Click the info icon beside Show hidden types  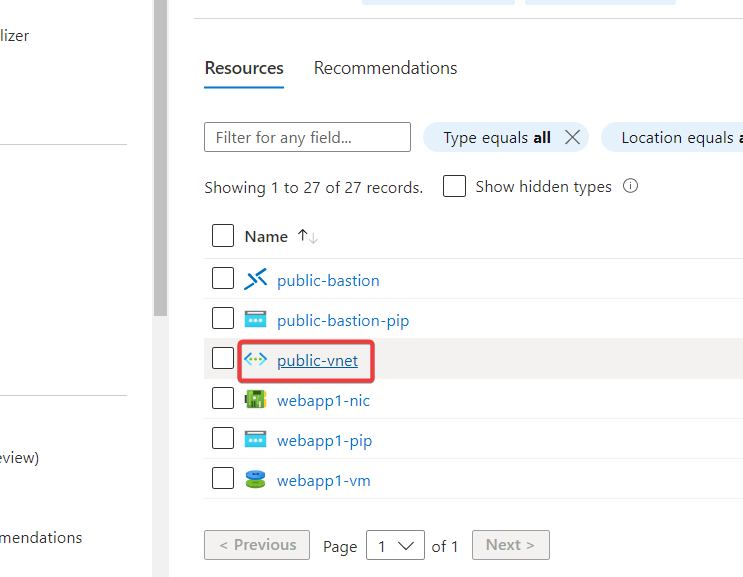tap(630, 186)
